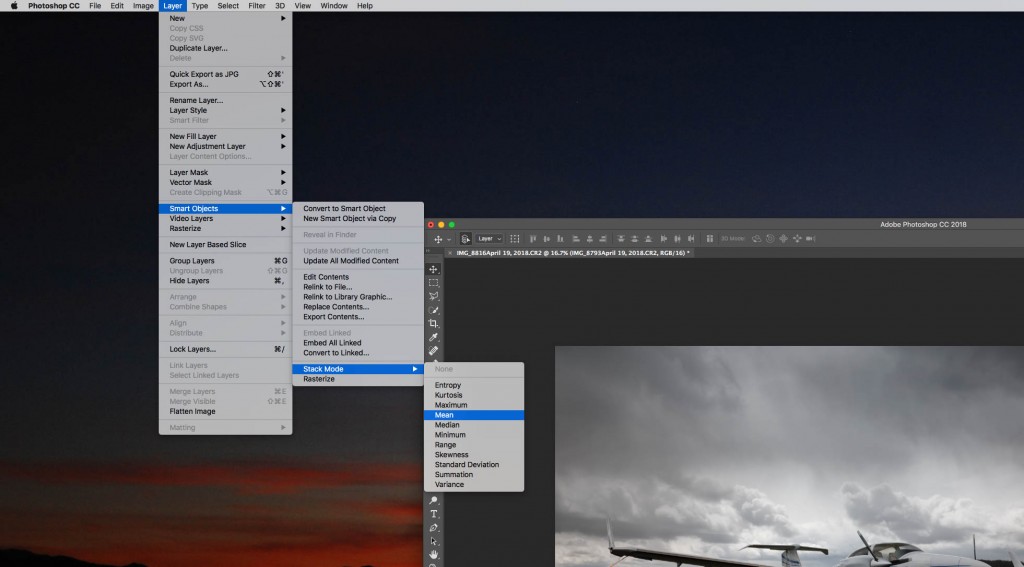Close the IMG_8816 document tab

coord(450,253)
